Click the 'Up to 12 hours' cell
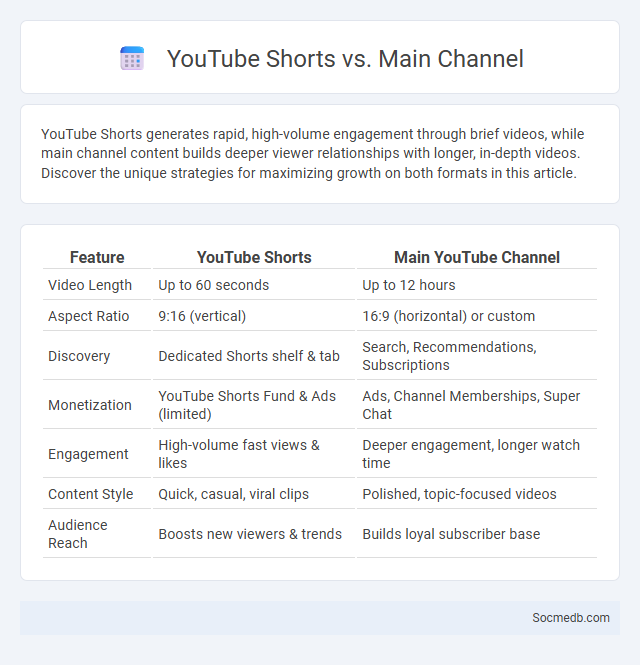Screen dimensions: 640x665 (x=477, y=285)
